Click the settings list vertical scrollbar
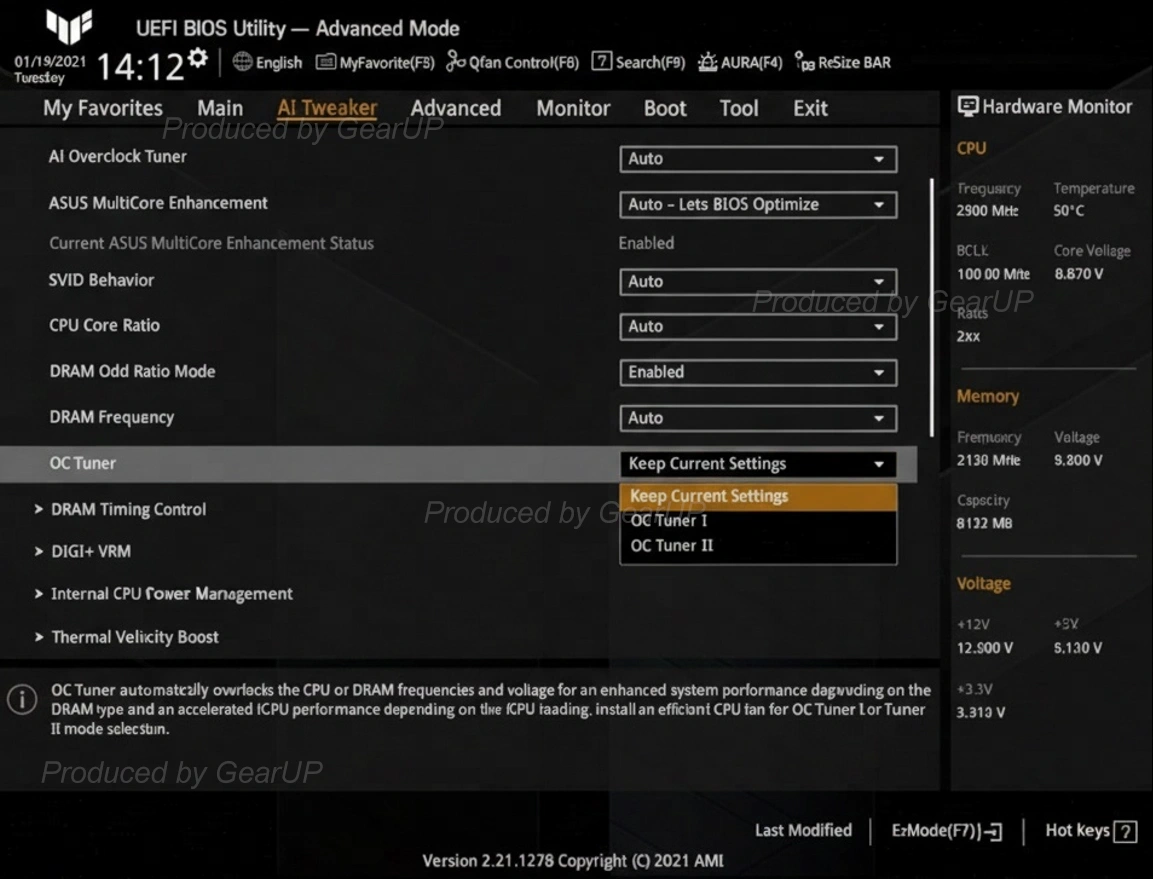This screenshot has height=879, width=1153. [x=932, y=307]
